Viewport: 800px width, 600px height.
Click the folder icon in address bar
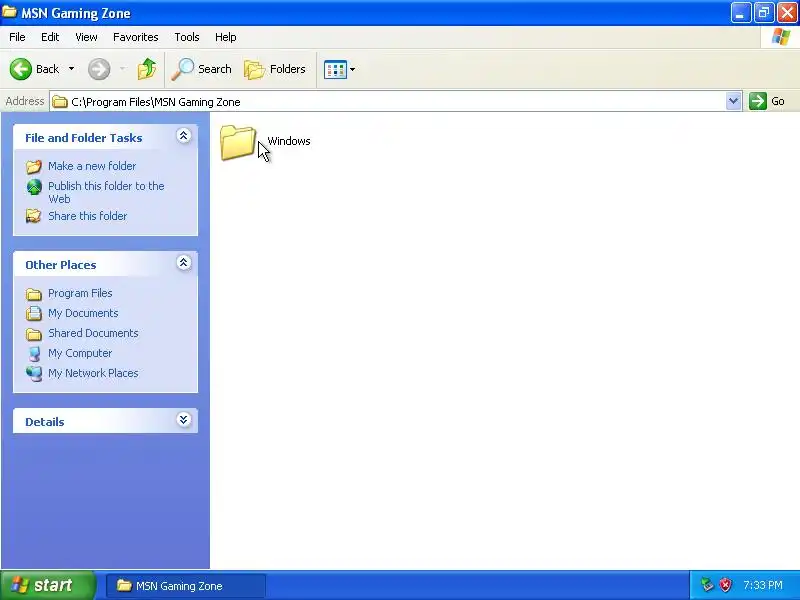click(60, 102)
